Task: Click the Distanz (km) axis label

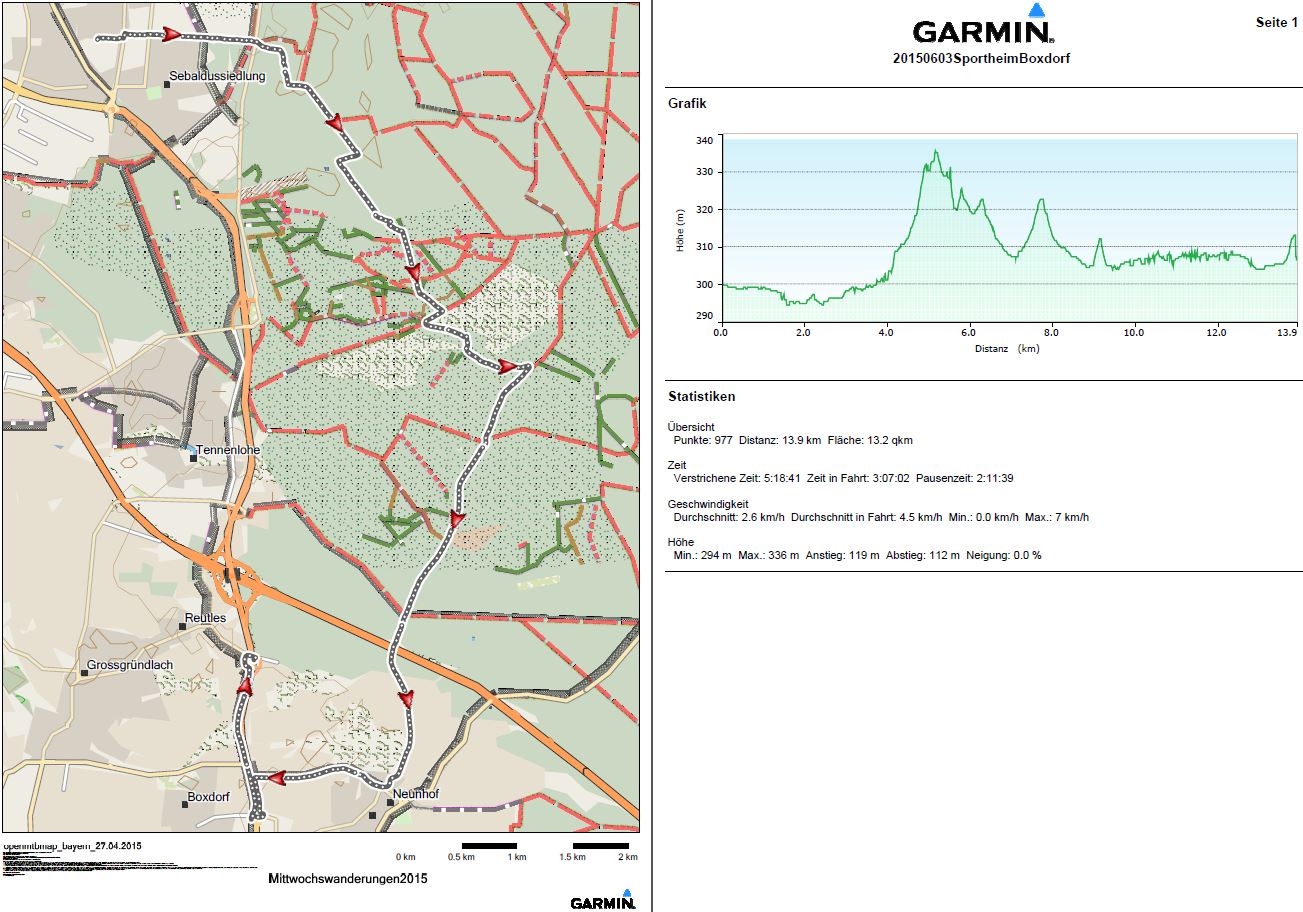Action: (x=1009, y=349)
